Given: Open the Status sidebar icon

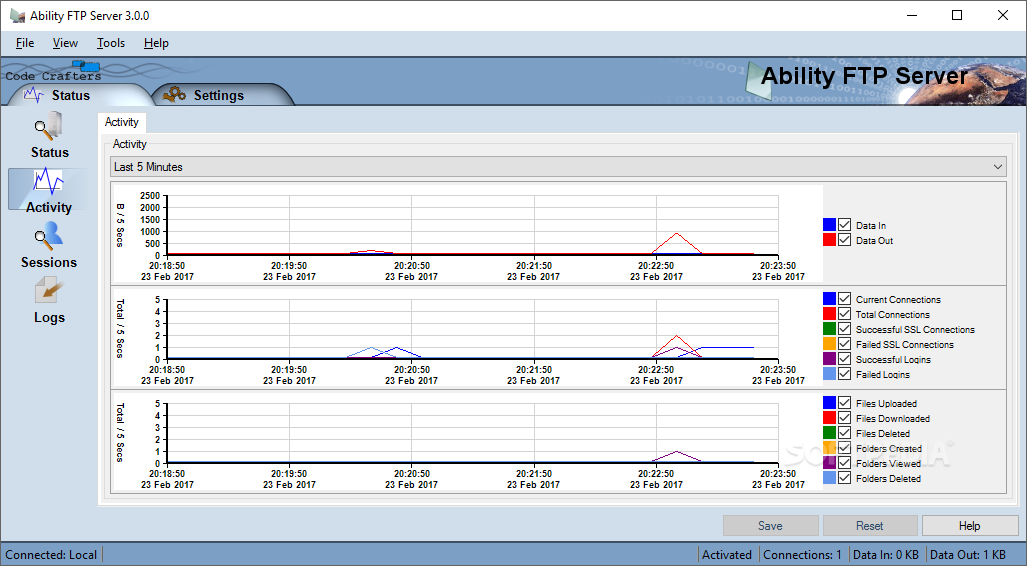Looking at the screenshot, I should (49, 135).
